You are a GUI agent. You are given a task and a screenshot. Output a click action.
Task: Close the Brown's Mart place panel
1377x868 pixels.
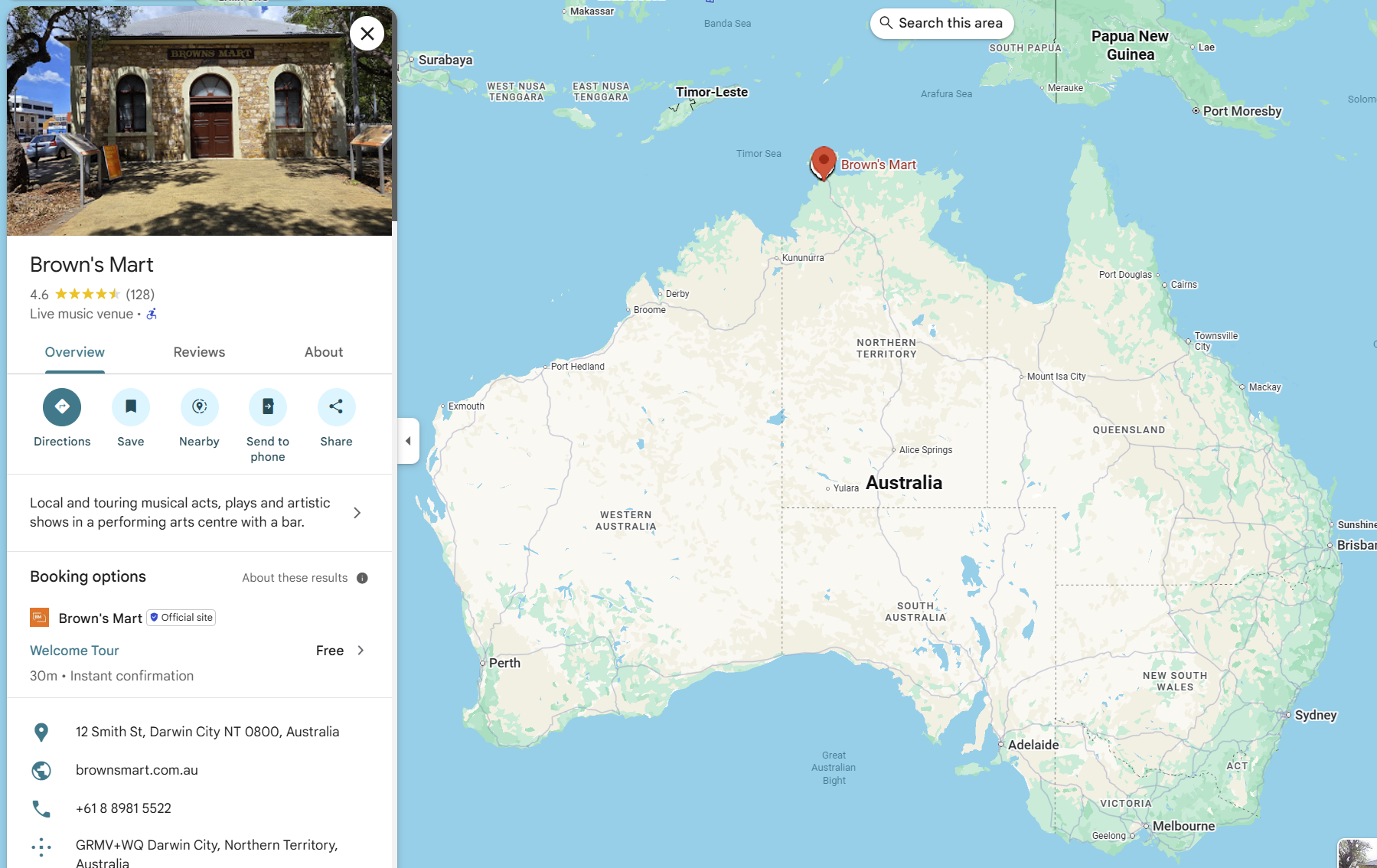tap(367, 34)
